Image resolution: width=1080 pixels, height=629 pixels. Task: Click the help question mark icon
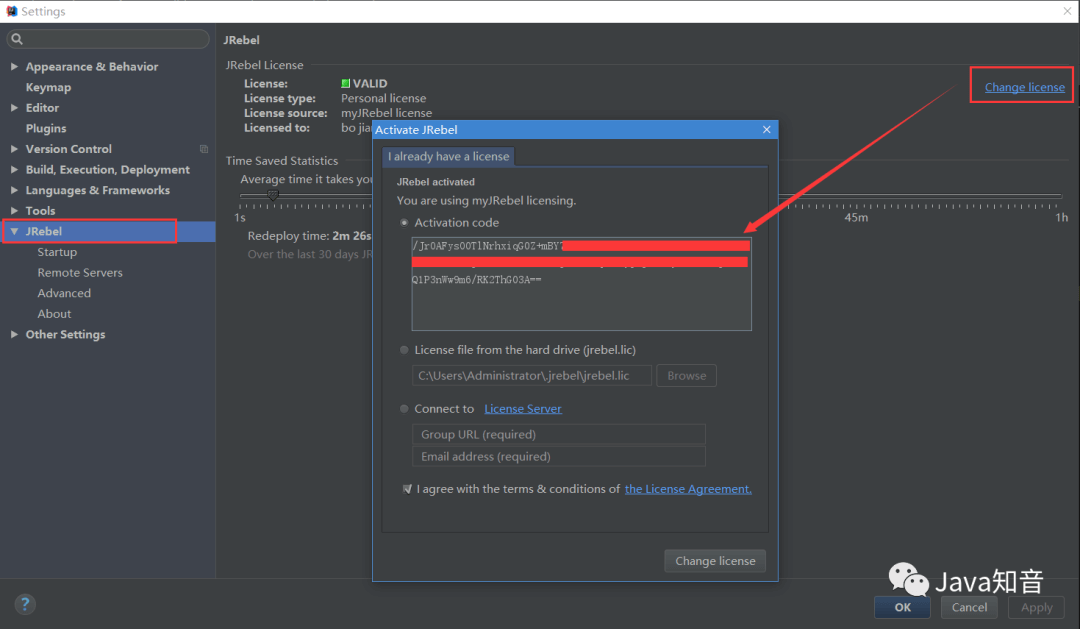click(25, 604)
